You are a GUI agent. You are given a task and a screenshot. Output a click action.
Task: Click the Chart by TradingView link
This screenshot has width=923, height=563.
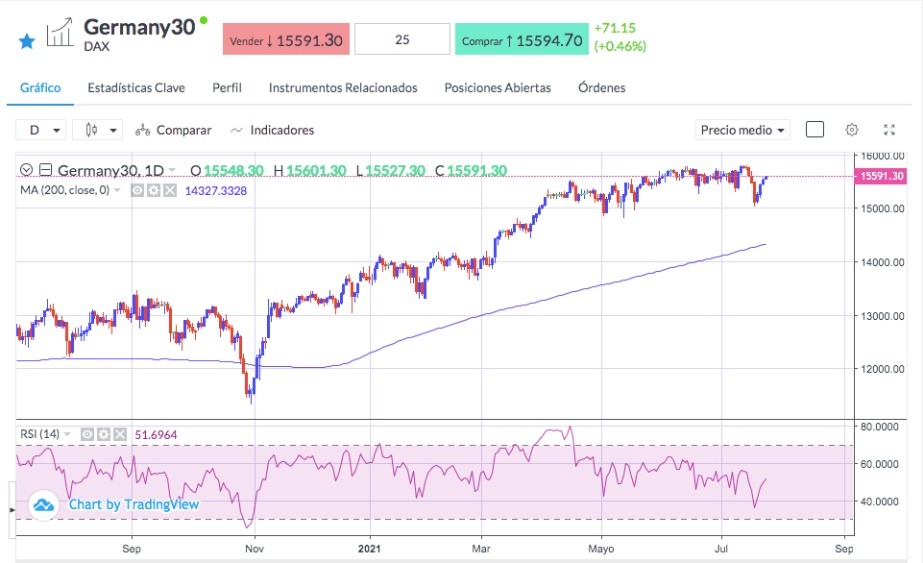134,505
